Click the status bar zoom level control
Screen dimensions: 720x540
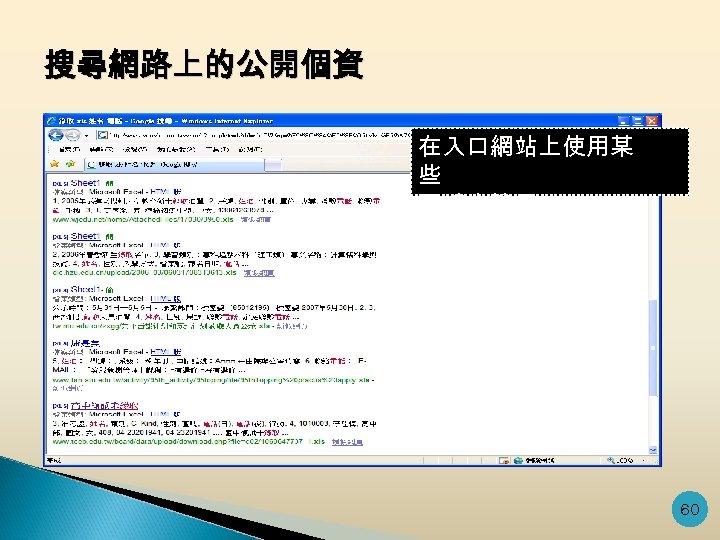tap(627, 460)
